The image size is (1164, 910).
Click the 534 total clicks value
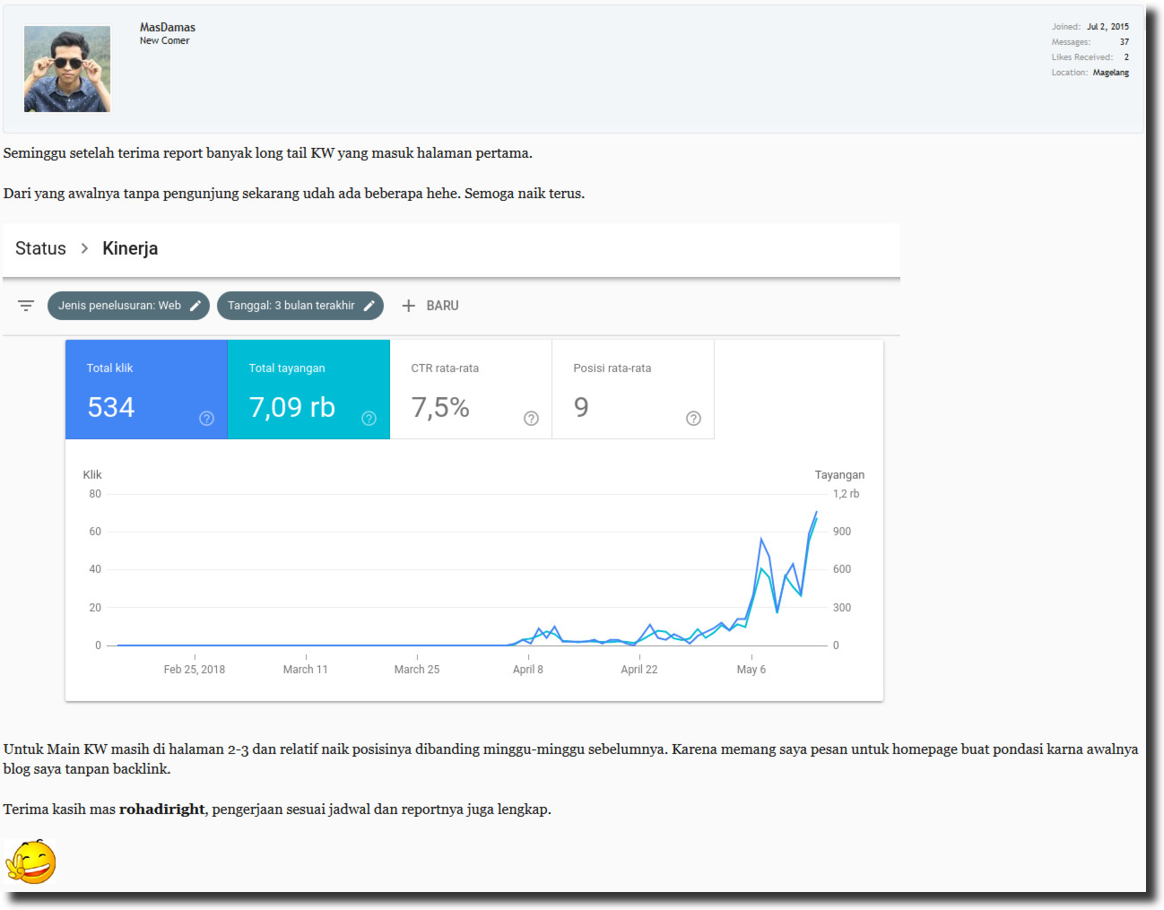click(111, 407)
